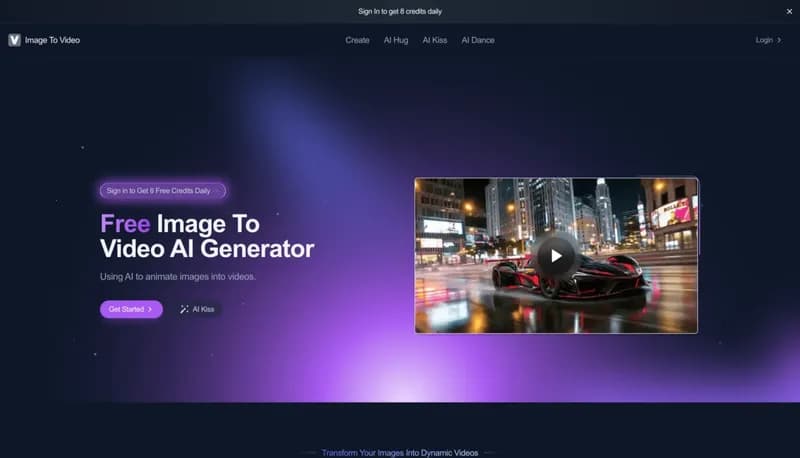Click 'Sign in to get 8 credits daily' banner text

(x=400, y=11)
